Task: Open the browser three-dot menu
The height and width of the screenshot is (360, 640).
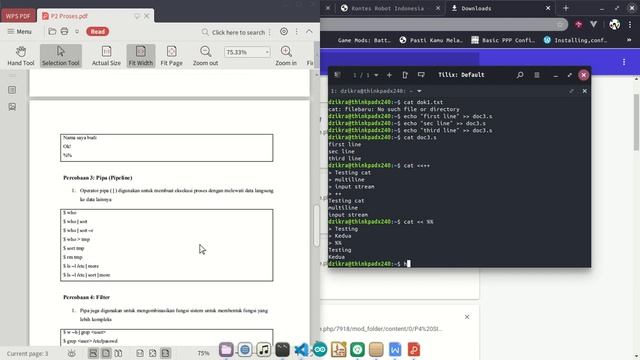Action: coord(630,24)
